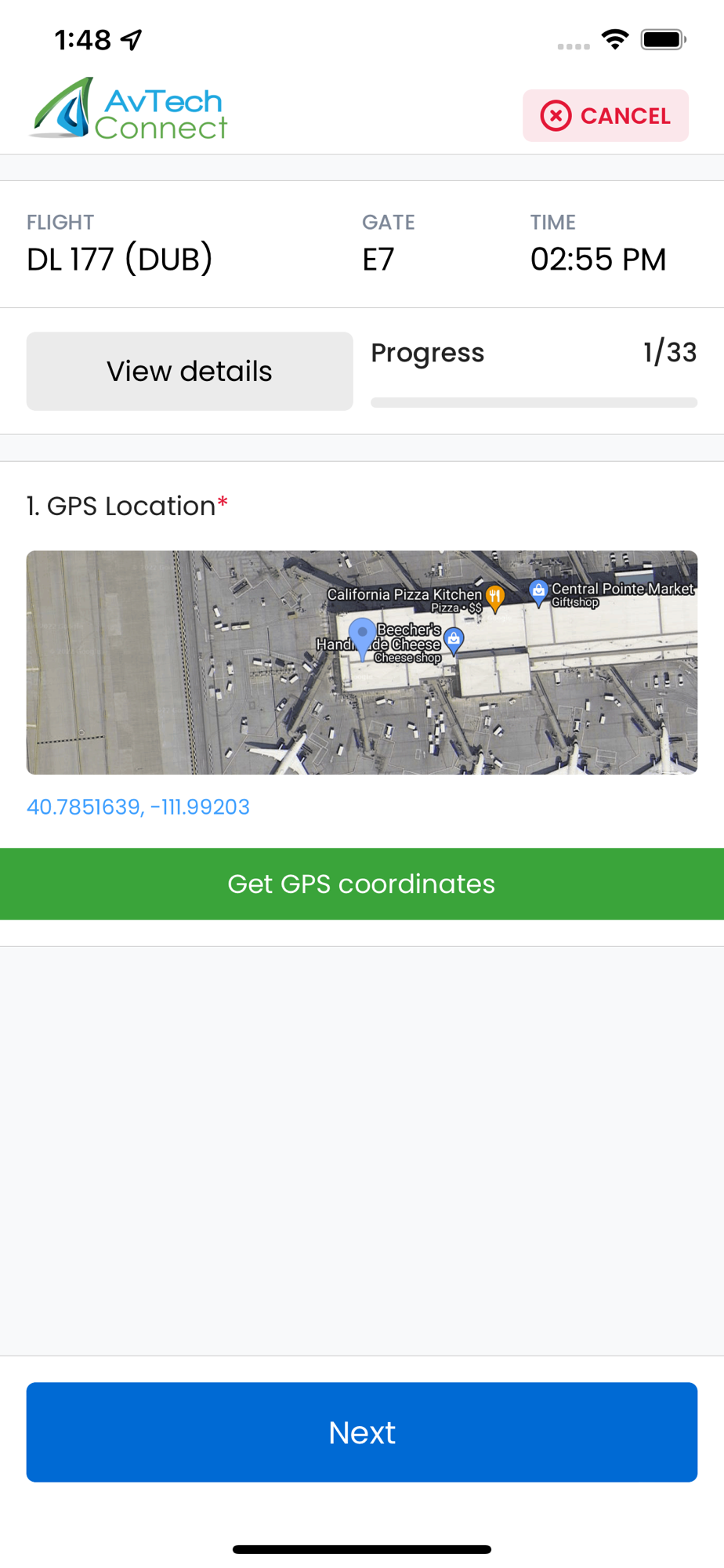Tap the Wi-Fi status icon
The height and width of the screenshot is (1568, 724).
pos(615,39)
